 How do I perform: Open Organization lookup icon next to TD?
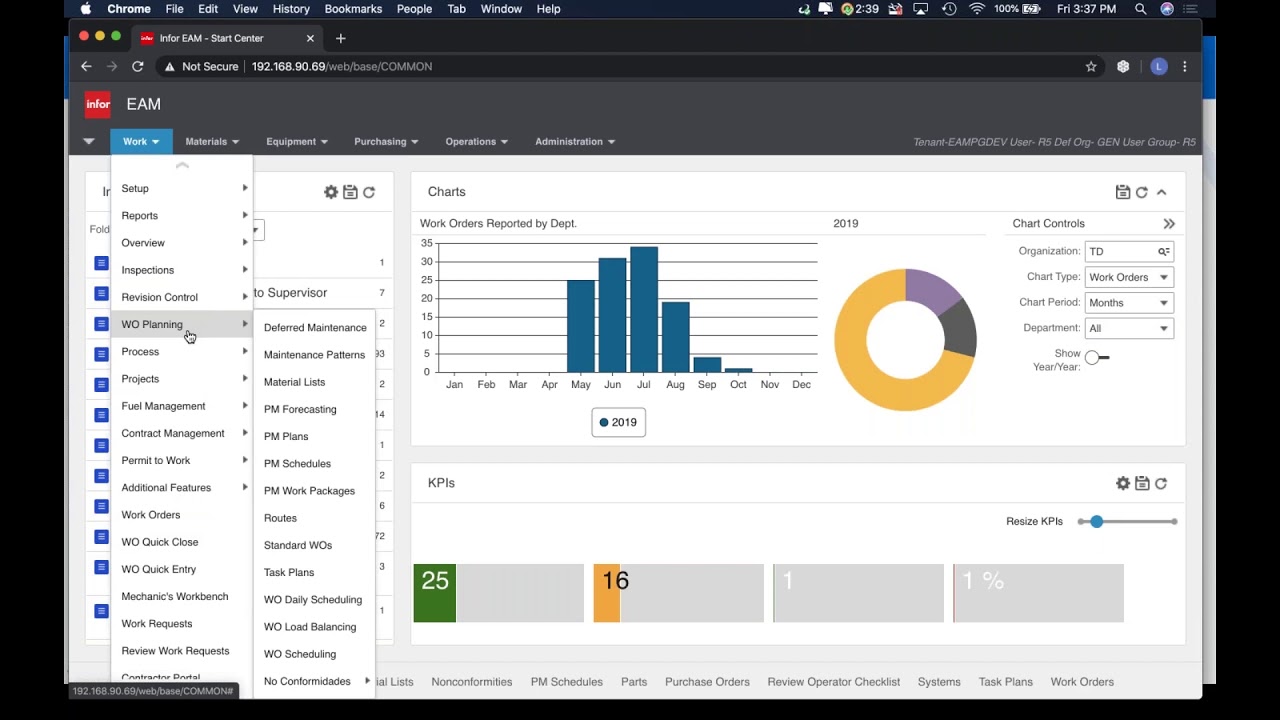(1164, 252)
